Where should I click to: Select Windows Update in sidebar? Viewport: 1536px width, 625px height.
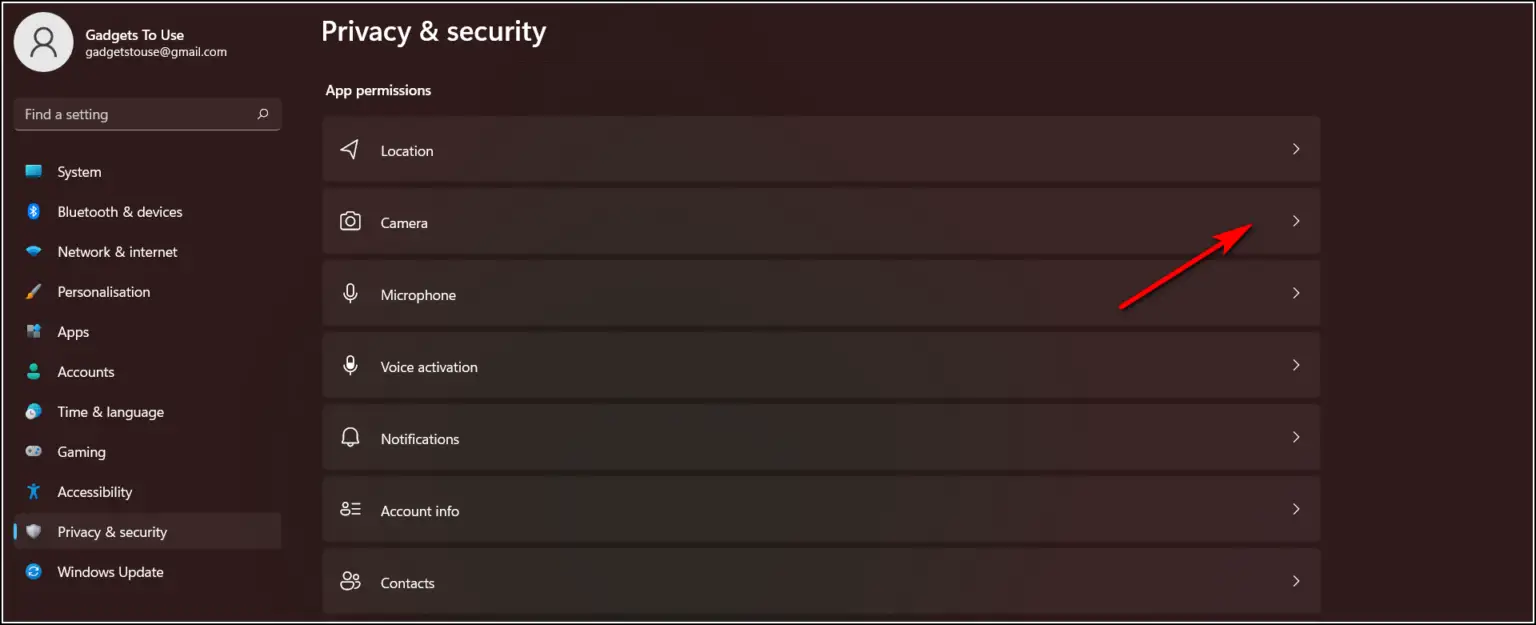[x=110, y=572]
